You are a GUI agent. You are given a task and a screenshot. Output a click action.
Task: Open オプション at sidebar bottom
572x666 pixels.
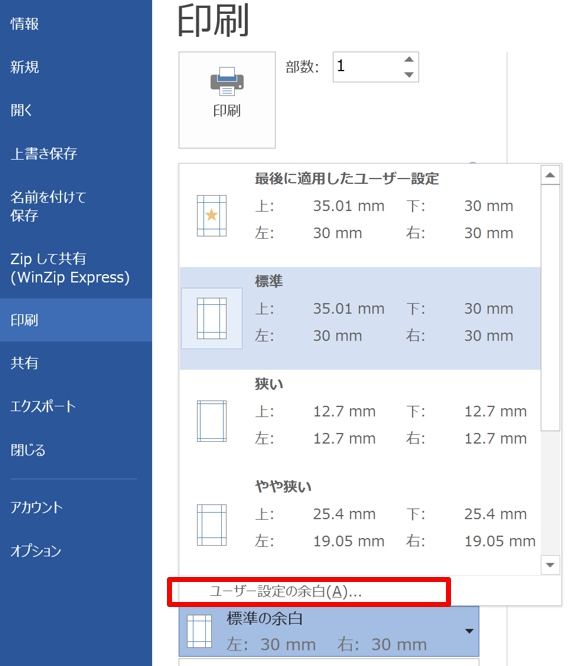(x=36, y=551)
